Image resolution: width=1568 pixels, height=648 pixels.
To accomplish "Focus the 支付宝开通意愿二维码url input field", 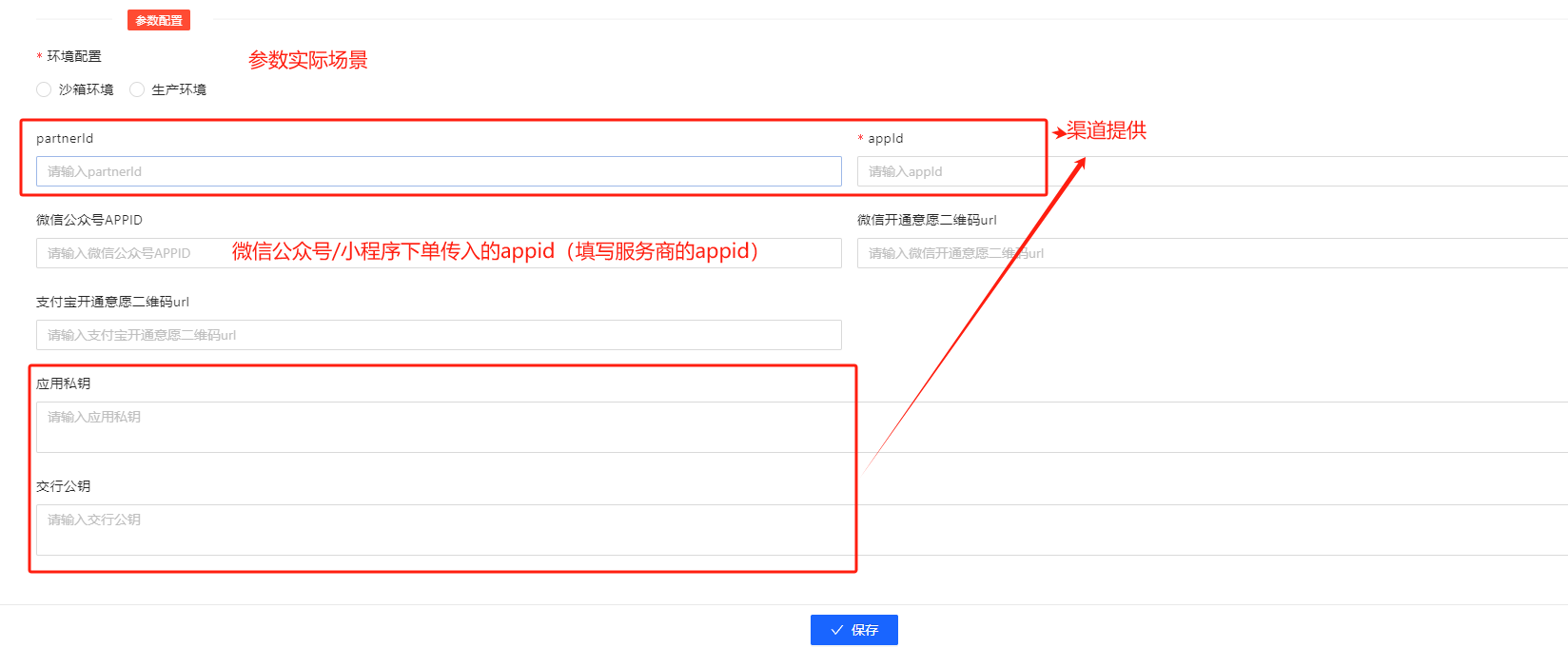I will tap(438, 335).
